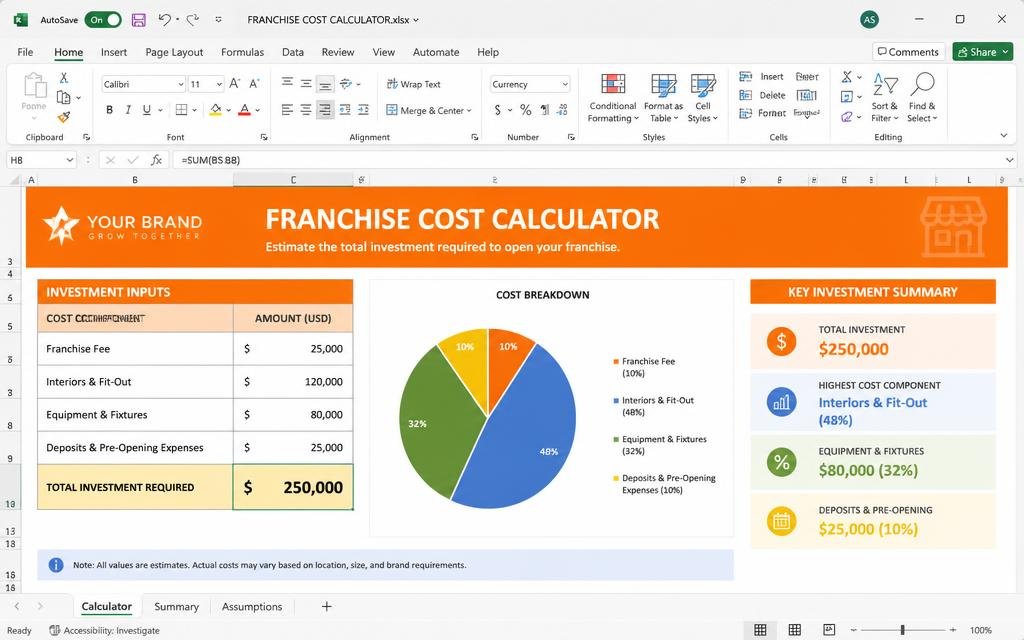
Task: Click the Format Painter brush icon
Action: click(x=63, y=117)
